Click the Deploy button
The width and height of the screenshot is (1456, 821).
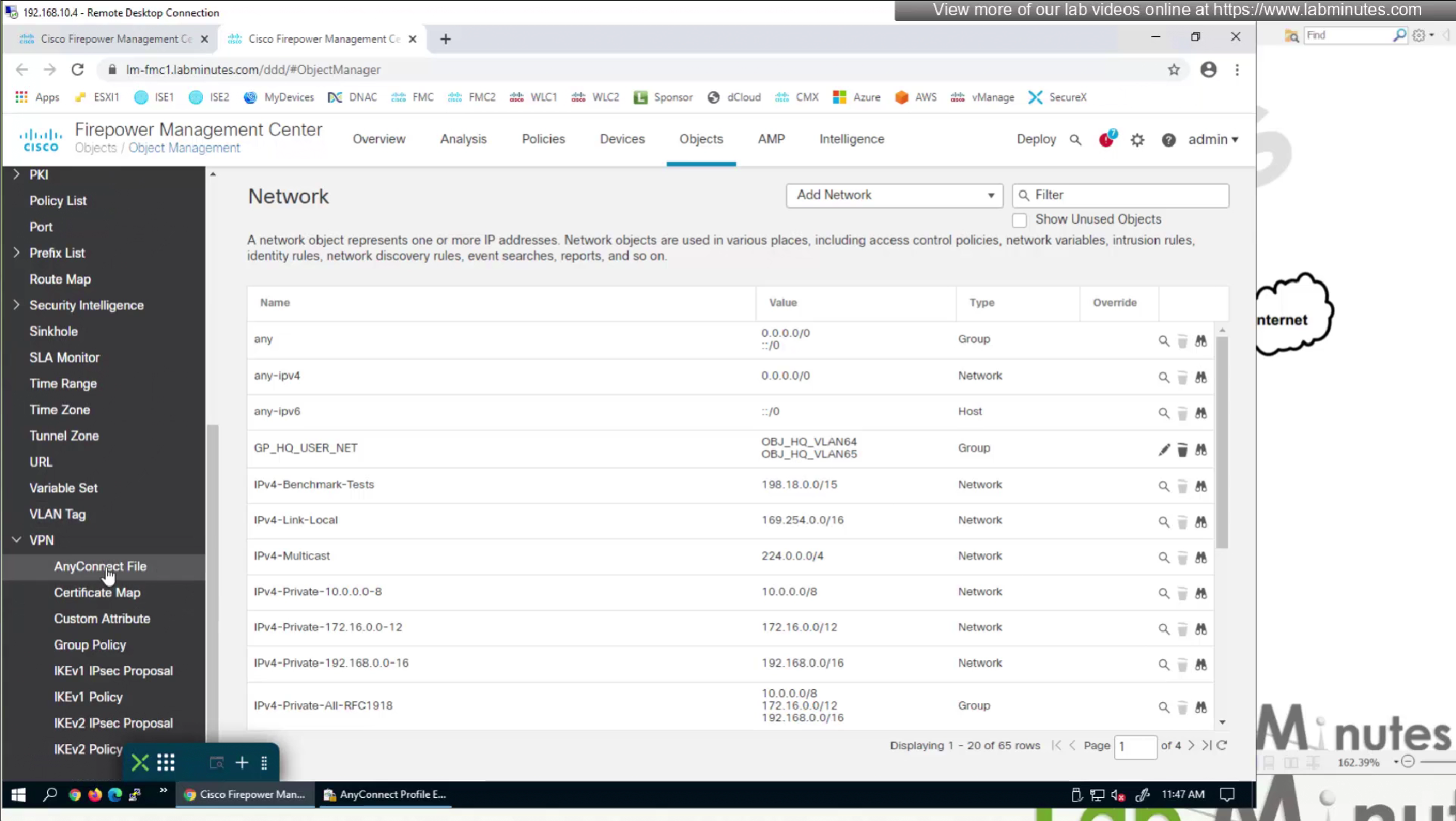1036,139
